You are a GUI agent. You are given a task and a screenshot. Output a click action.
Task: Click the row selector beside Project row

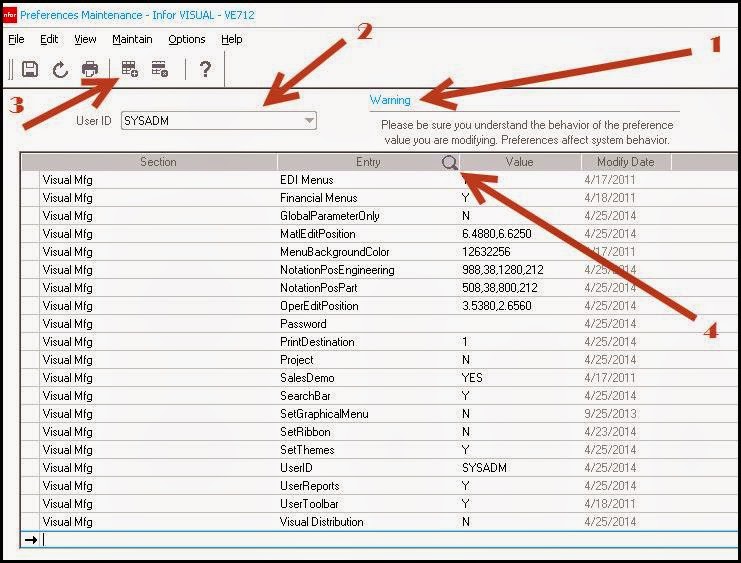point(30,360)
